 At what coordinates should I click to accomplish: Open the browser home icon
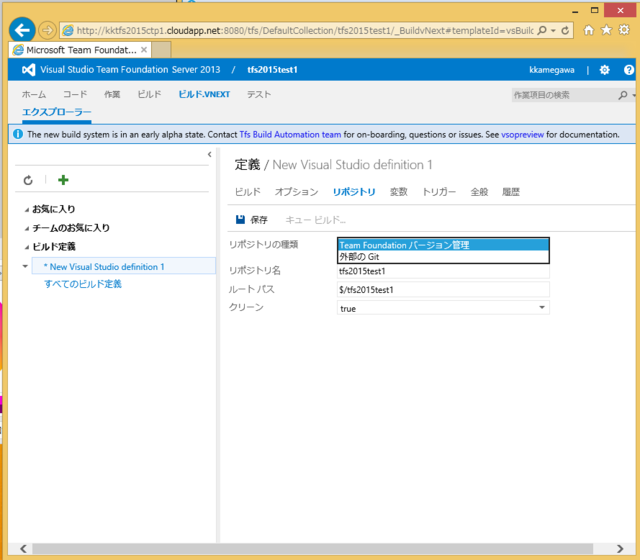pyautogui.click(x=589, y=30)
